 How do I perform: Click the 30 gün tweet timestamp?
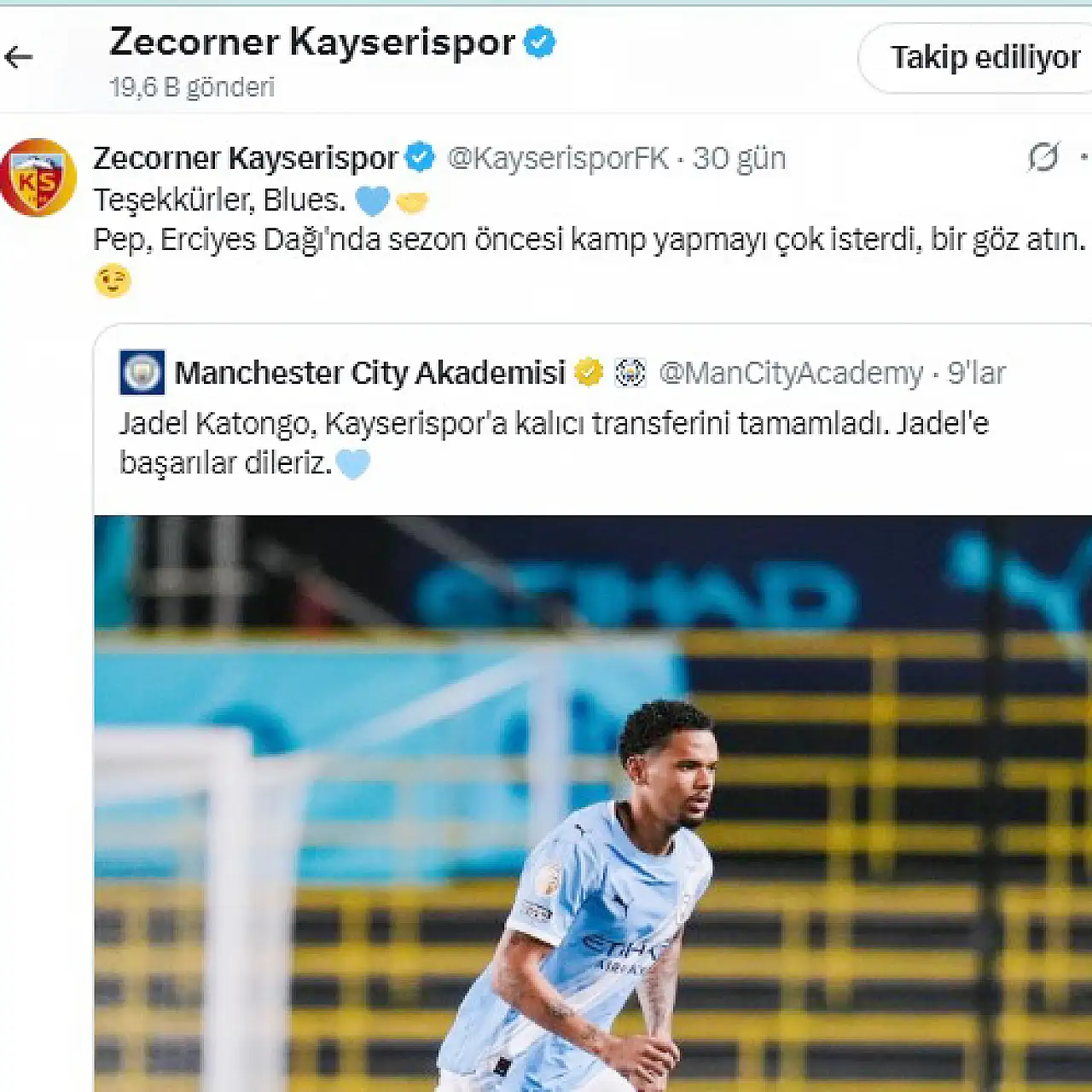point(739,159)
